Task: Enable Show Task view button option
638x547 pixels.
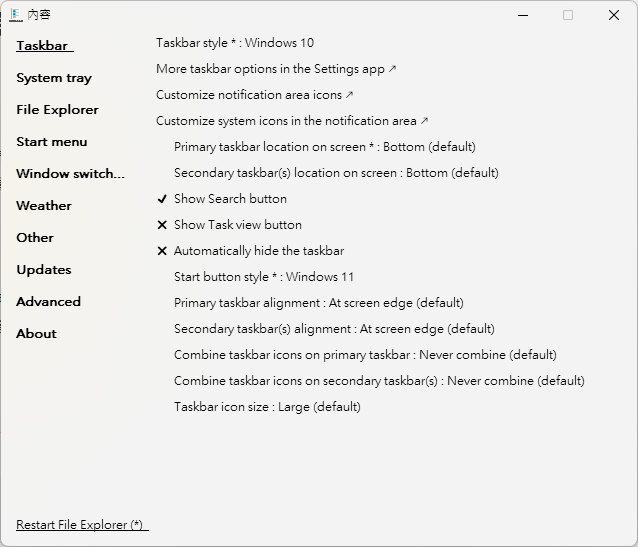Action: click(x=237, y=225)
